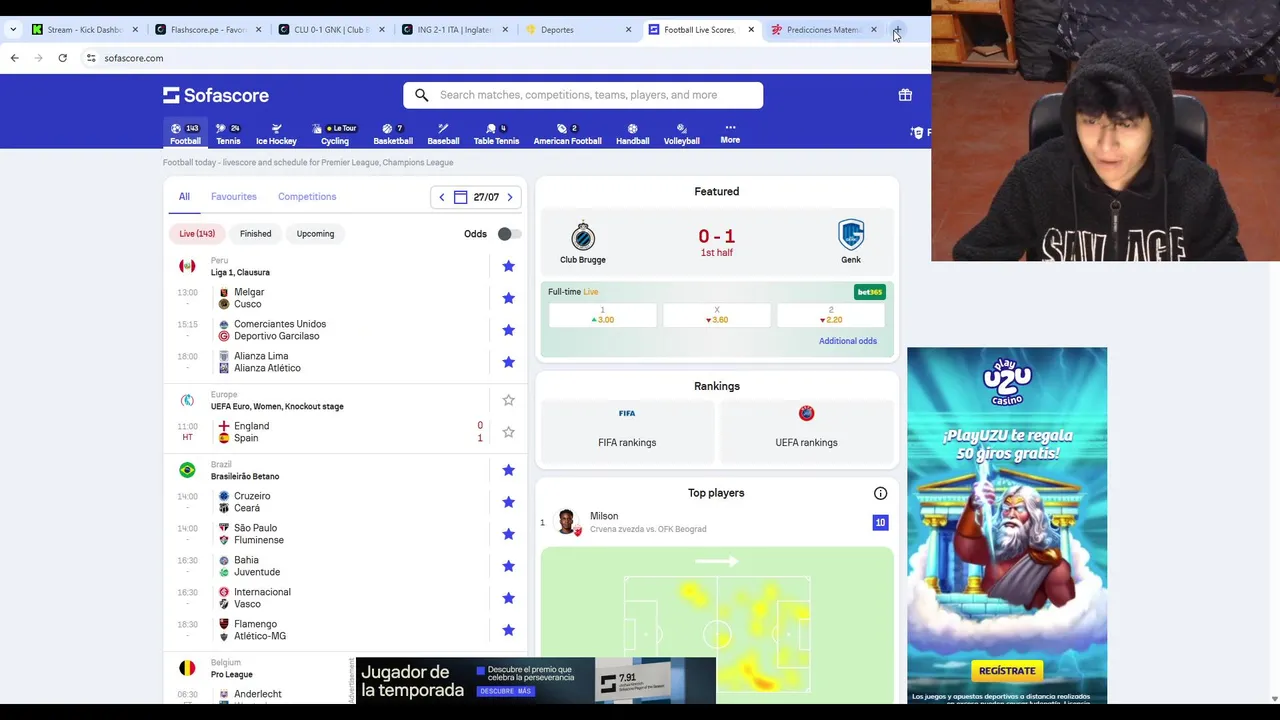Image resolution: width=1280 pixels, height=720 pixels.
Task: Open the Bahia vs Juventude match
Action: point(345,566)
